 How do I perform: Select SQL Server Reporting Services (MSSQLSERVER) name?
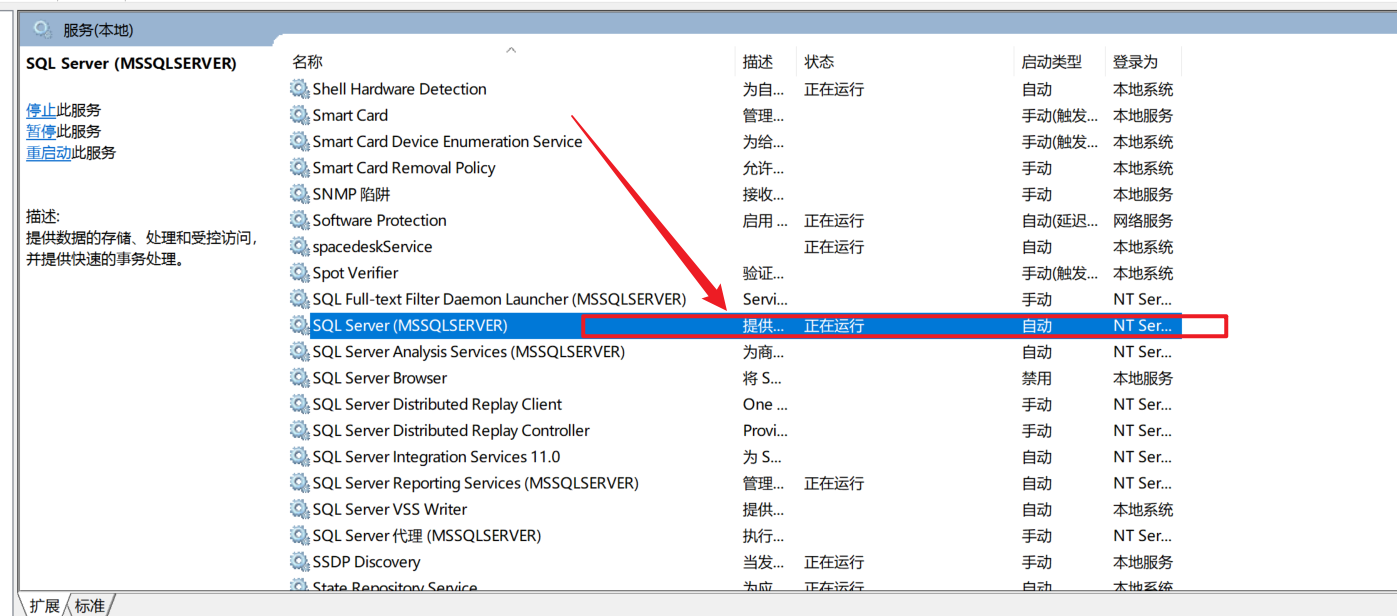tap(475, 483)
